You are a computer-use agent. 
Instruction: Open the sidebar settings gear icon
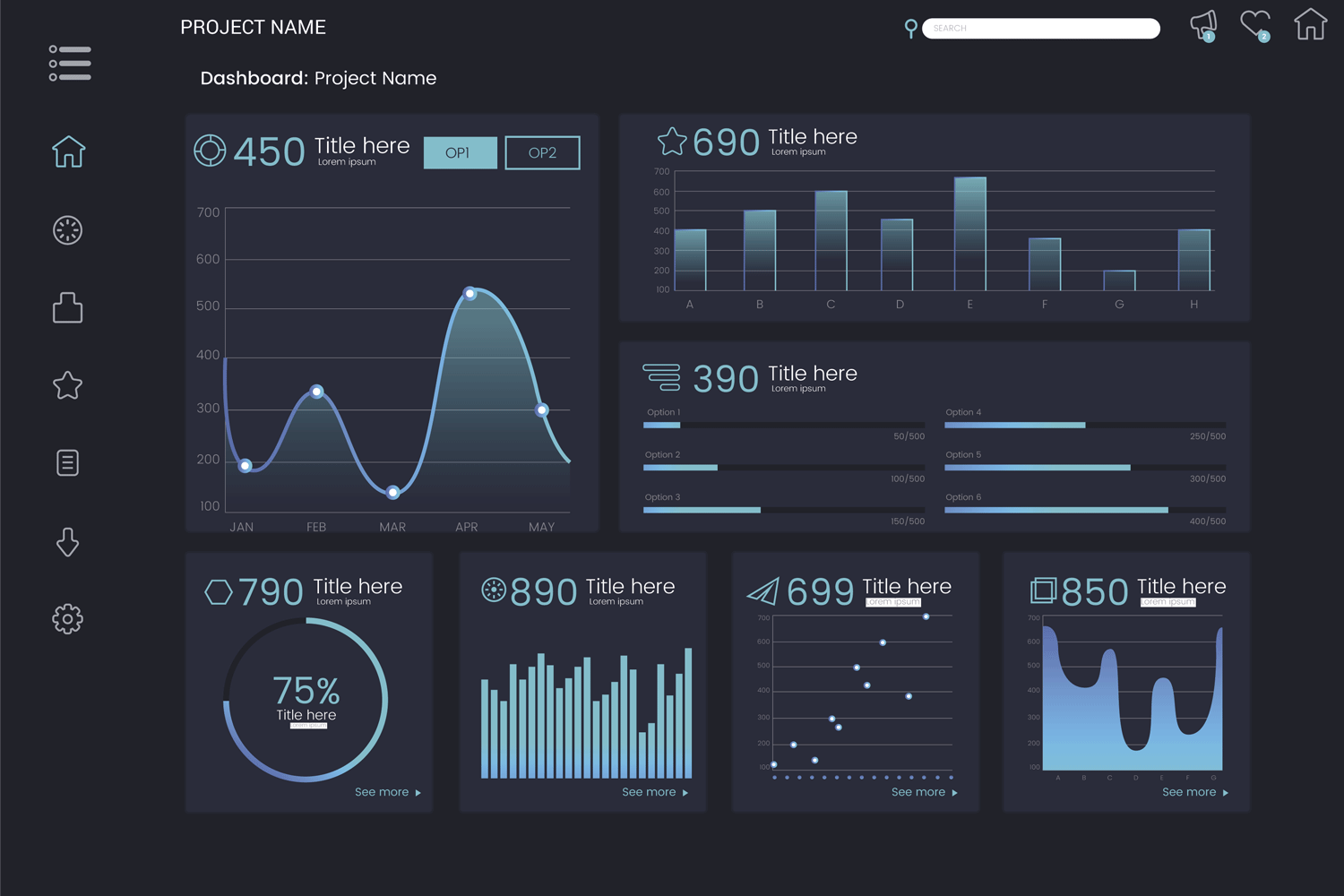(x=67, y=618)
